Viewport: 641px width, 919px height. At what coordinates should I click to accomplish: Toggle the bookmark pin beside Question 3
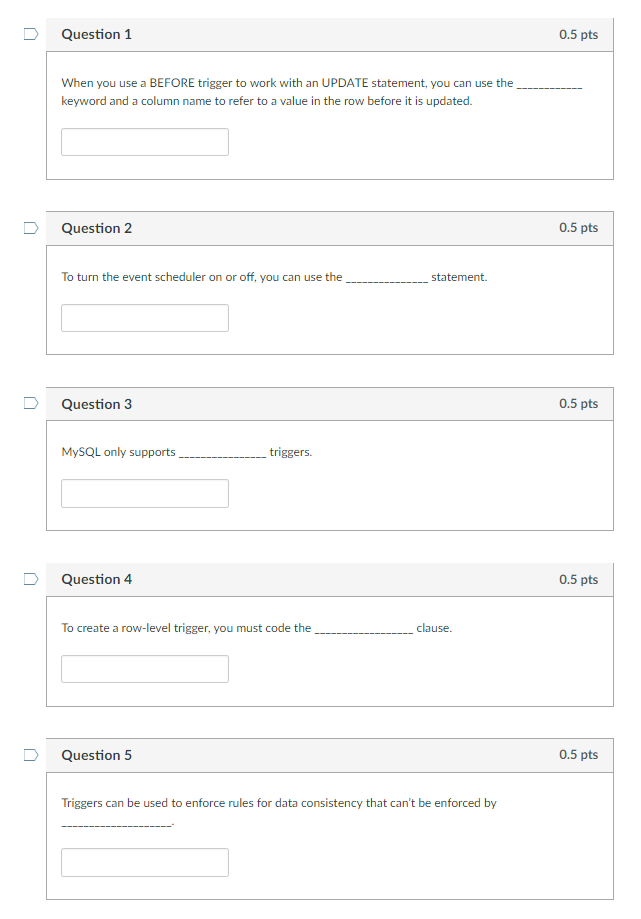click(30, 403)
